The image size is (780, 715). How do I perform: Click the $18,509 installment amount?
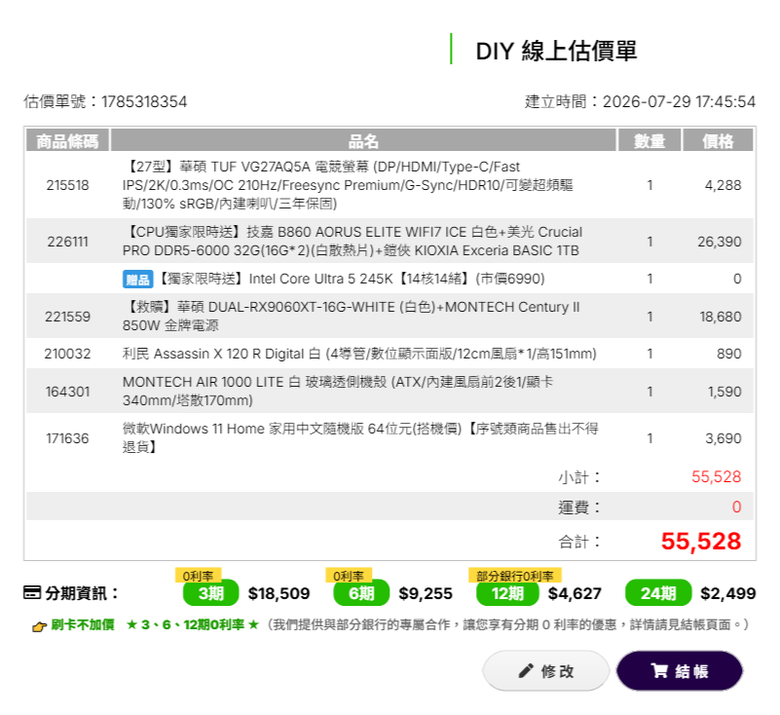click(x=279, y=593)
